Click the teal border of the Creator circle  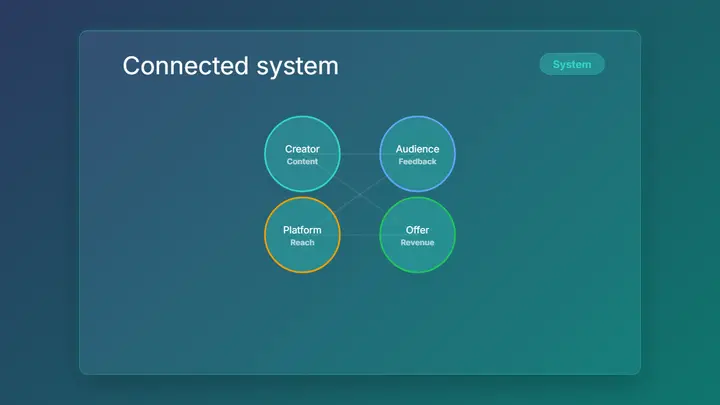[265, 154]
